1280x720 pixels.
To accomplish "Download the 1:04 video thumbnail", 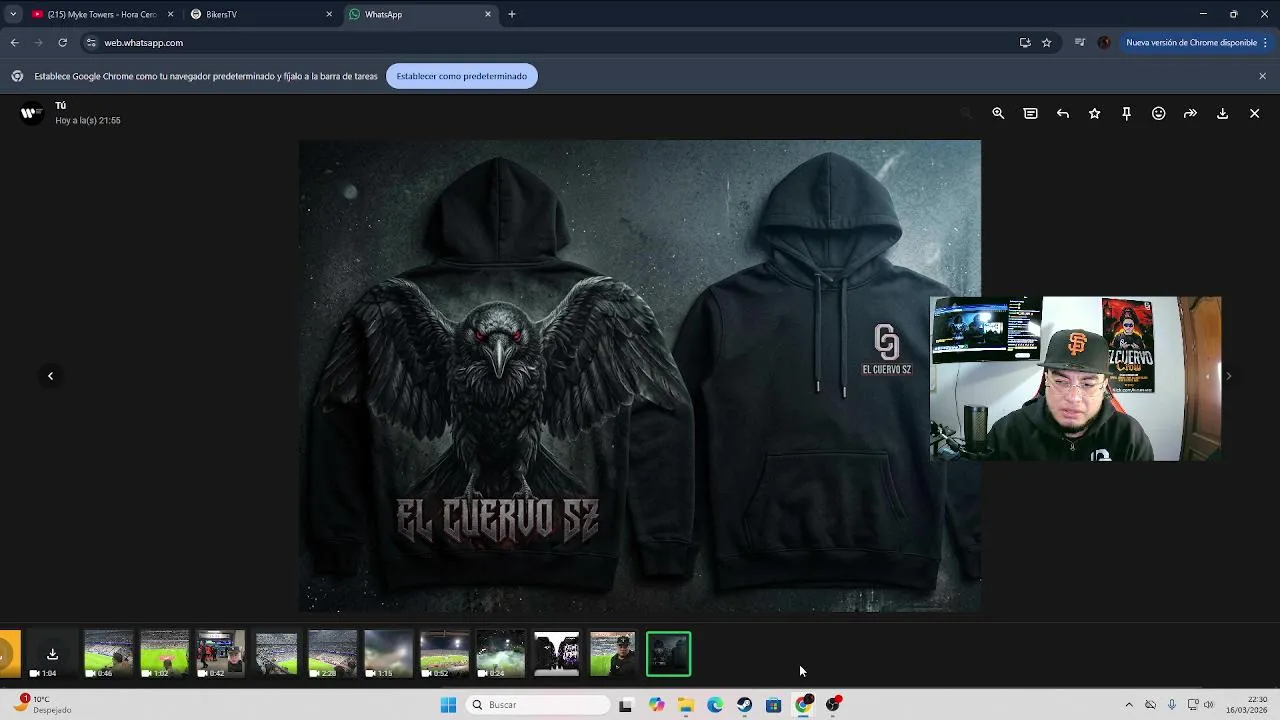I will pos(52,654).
